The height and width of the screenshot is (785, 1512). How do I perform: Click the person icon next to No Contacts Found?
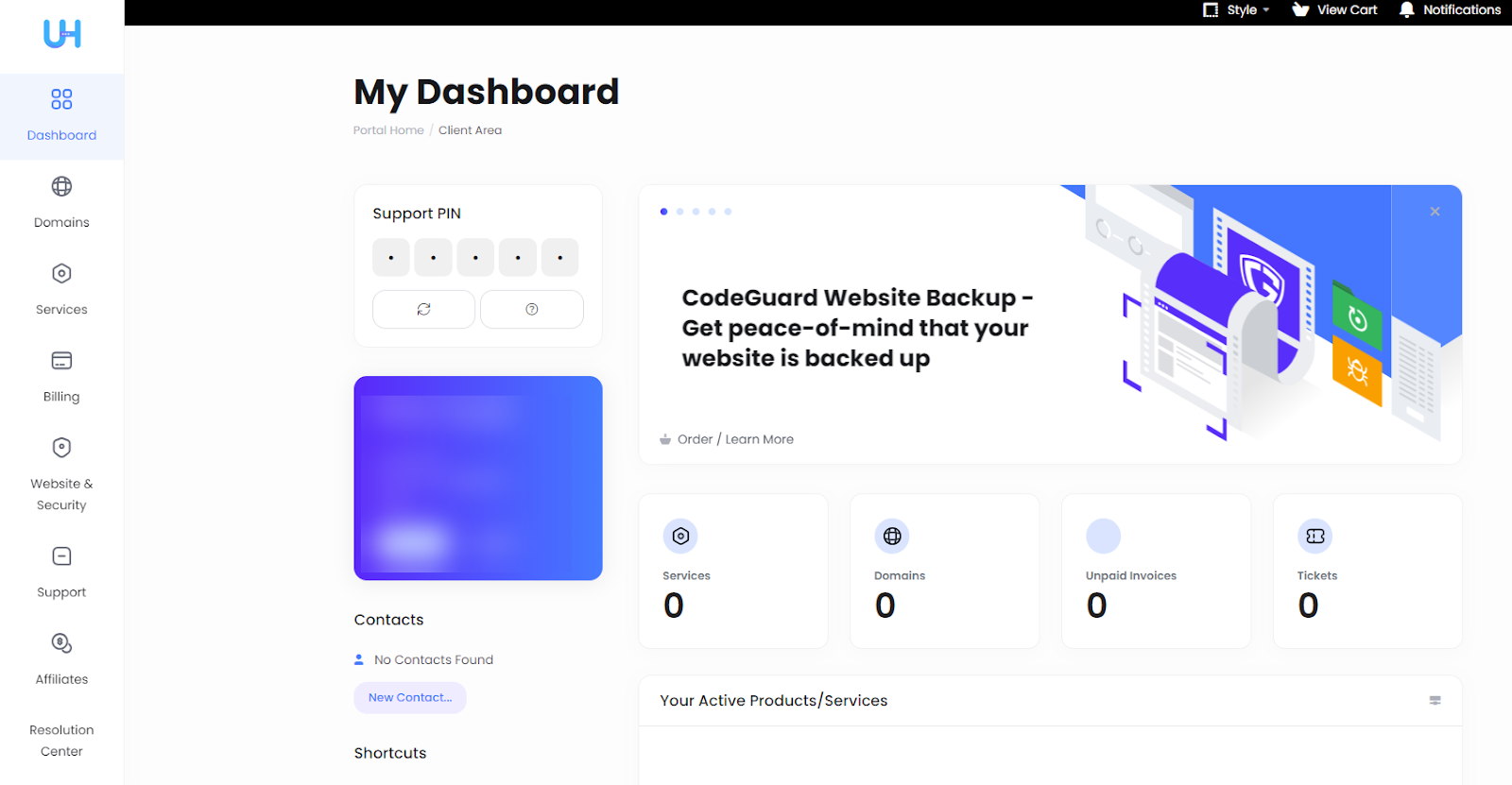pos(359,659)
